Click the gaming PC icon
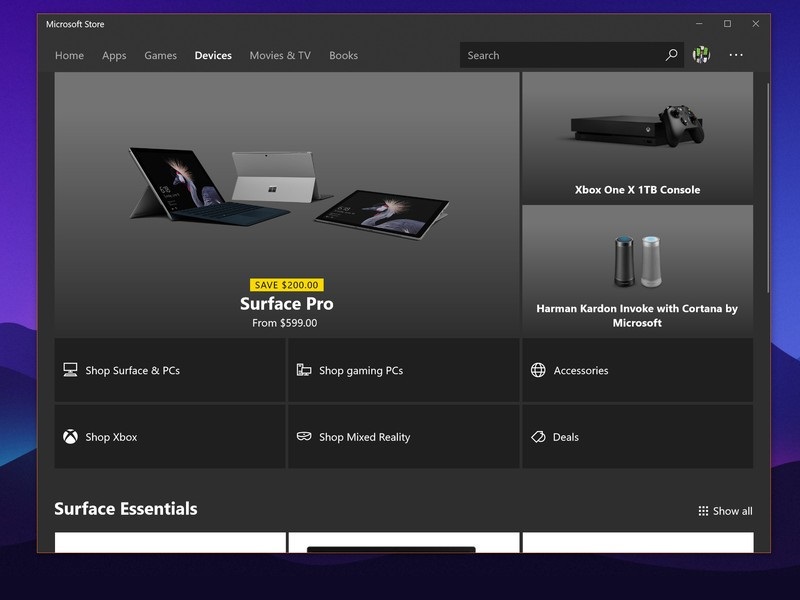Image resolution: width=800 pixels, height=600 pixels. [x=304, y=370]
